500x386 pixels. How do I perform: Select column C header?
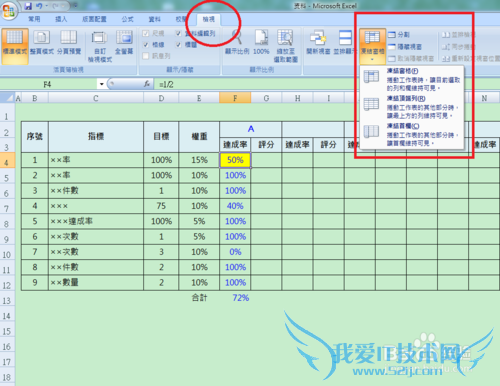[96, 98]
